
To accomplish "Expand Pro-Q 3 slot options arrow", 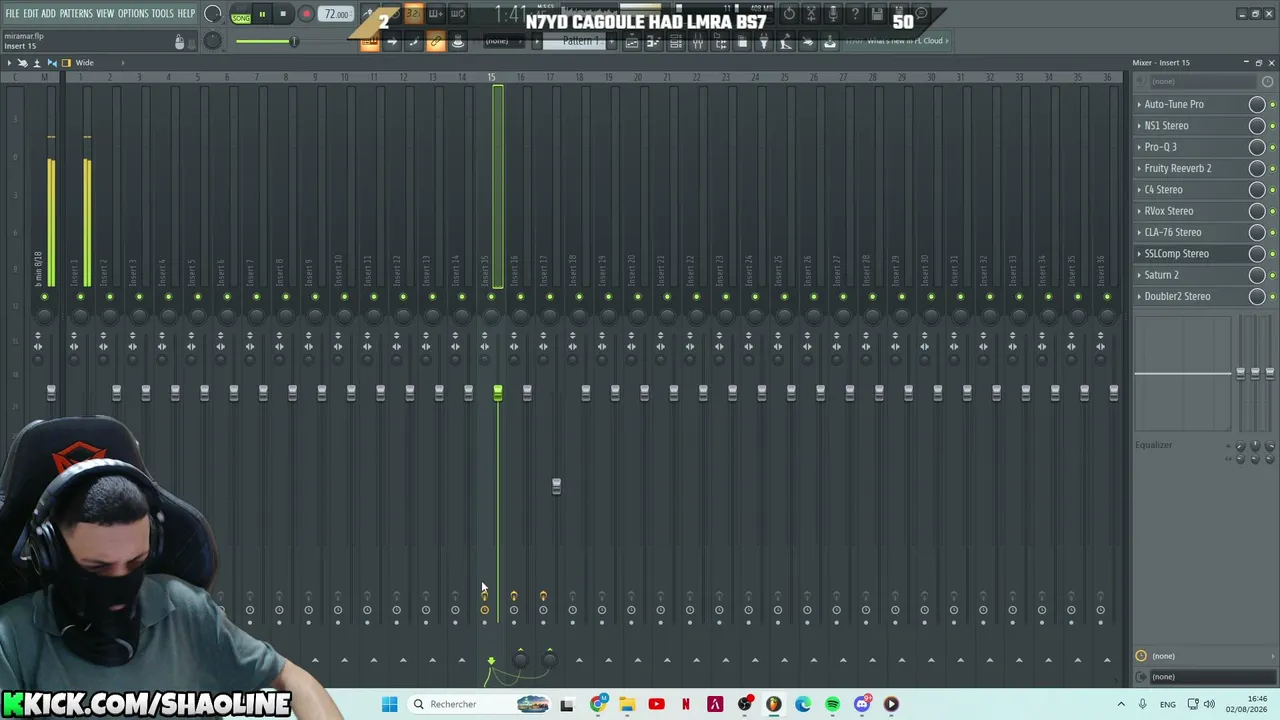I will [x=1139, y=147].
